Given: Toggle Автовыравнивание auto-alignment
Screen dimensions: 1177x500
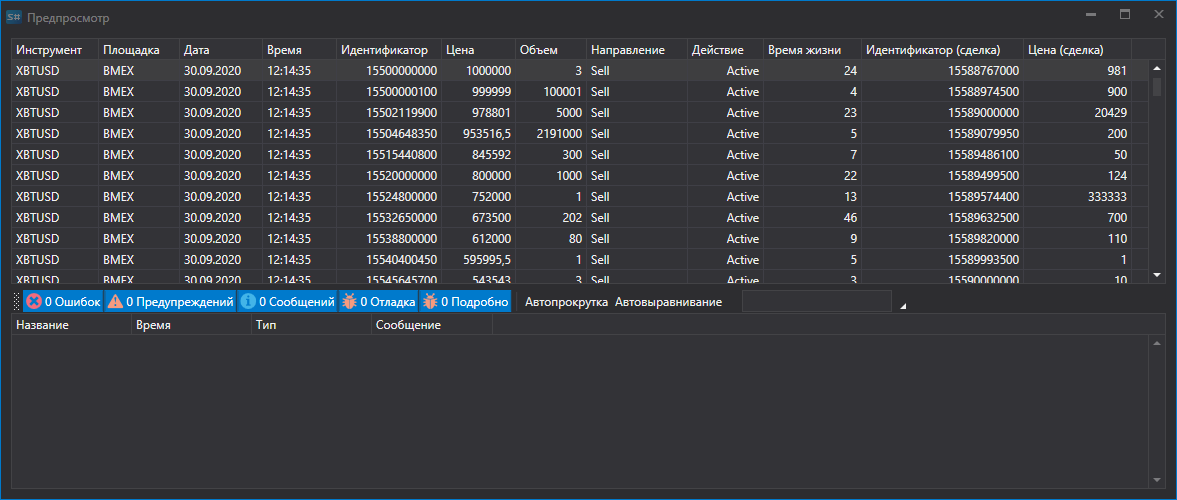Looking at the screenshot, I should pos(668,302).
